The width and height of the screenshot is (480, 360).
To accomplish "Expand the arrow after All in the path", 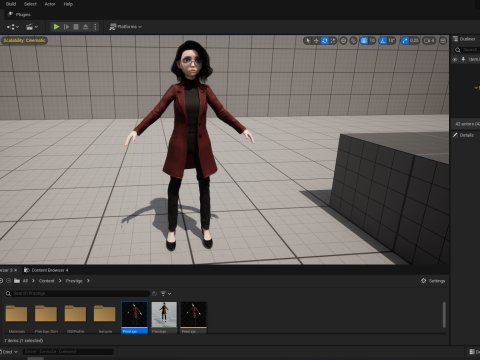I will [x=33, y=281].
